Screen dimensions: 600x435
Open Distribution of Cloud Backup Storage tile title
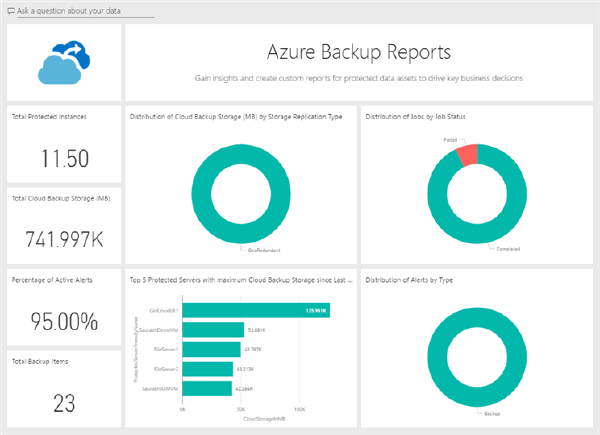[236, 117]
